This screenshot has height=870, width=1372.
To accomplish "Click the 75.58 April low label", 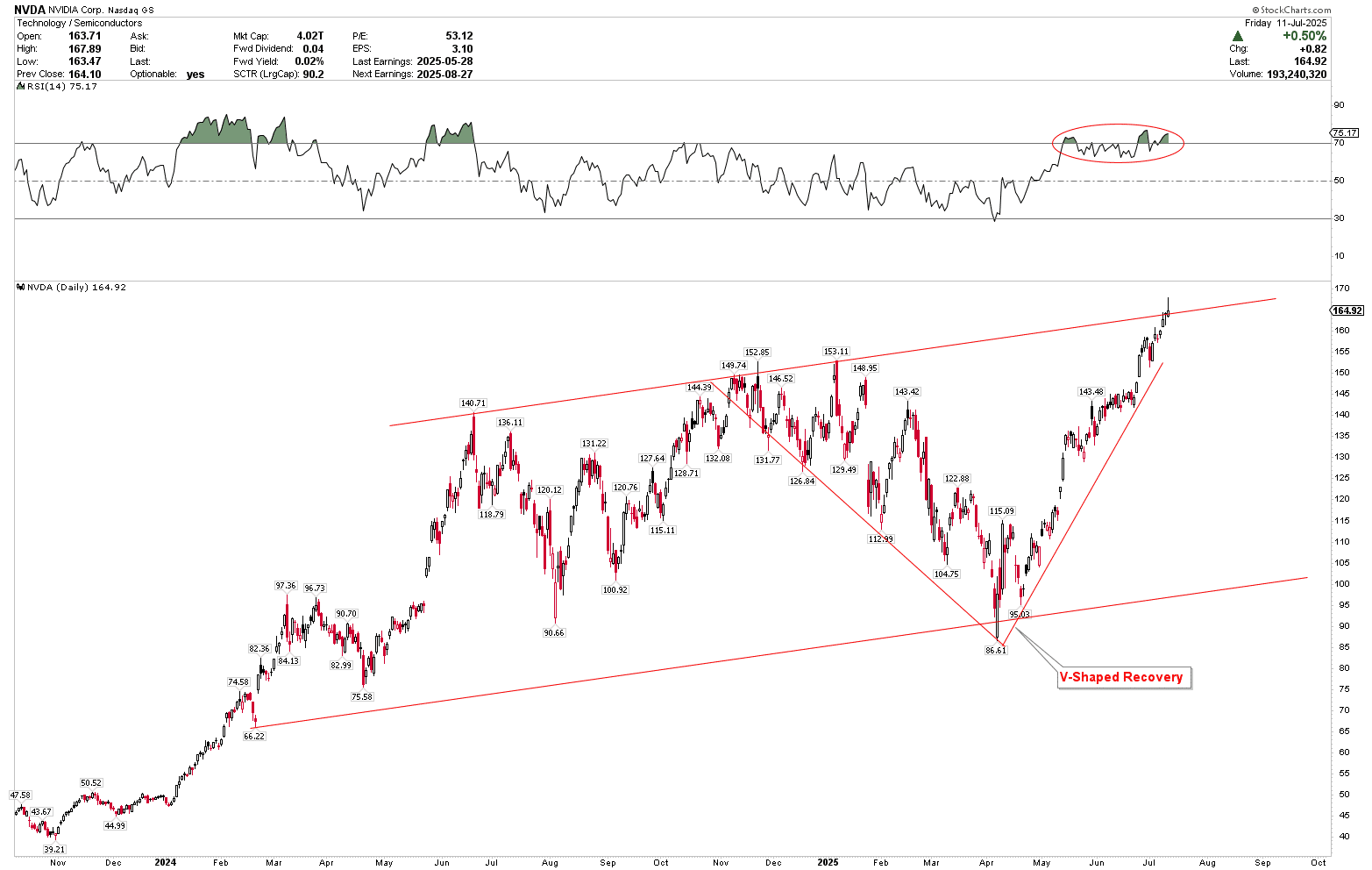I will 361,696.
